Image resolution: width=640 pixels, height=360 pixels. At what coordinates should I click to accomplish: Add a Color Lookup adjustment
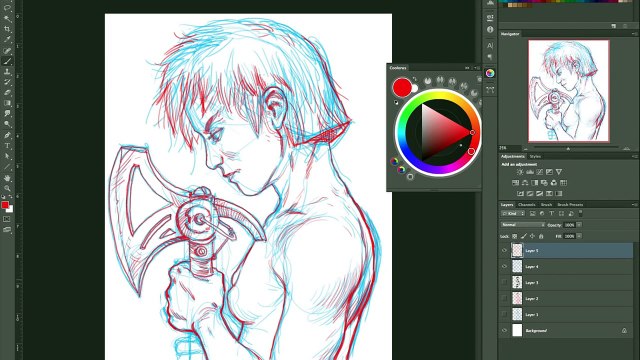(564, 183)
